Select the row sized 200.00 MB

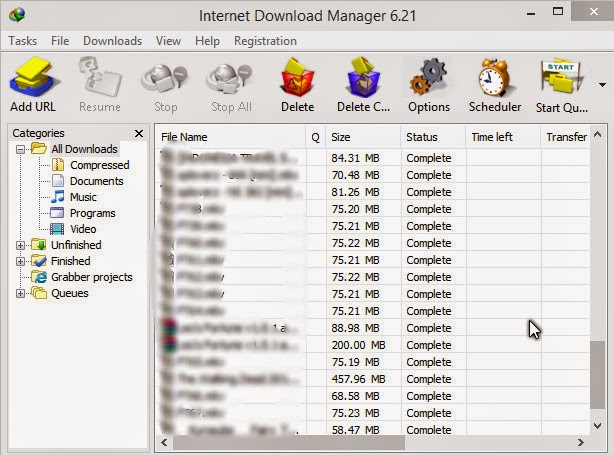tap(373, 345)
